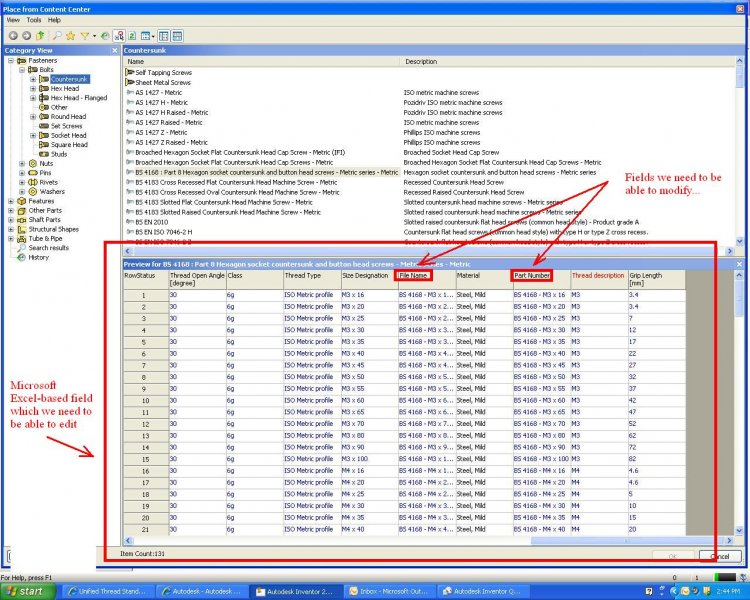Select the Socket Head bolt category
Image resolution: width=750 pixels, height=600 pixels.
68,135
